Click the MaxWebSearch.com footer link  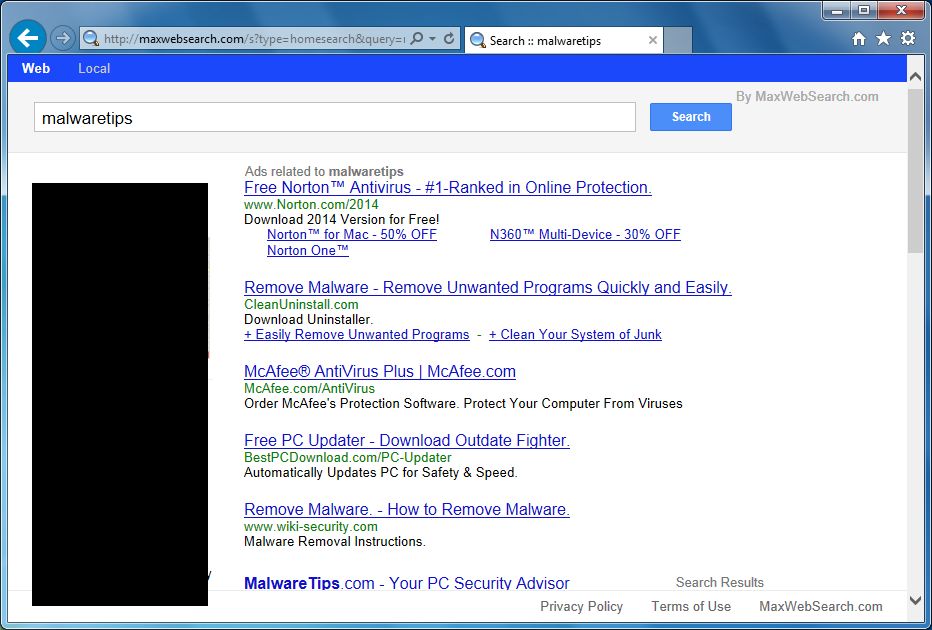pyautogui.click(x=820, y=606)
